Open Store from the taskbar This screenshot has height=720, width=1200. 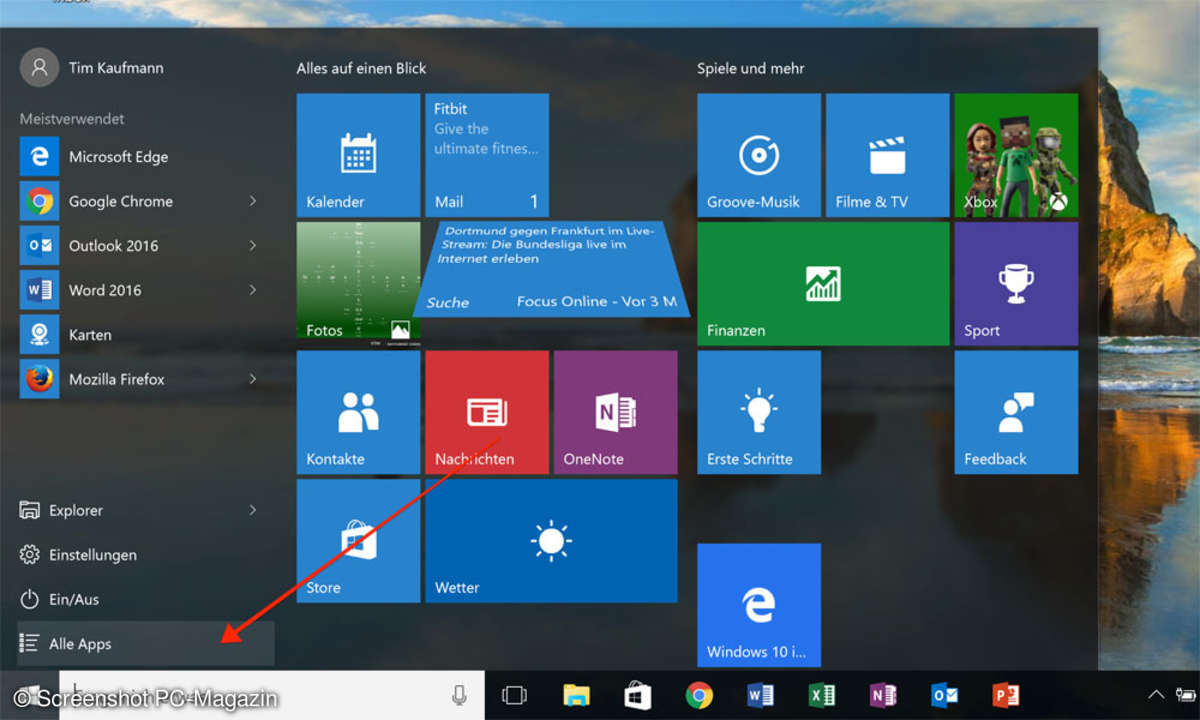pyautogui.click(x=637, y=695)
